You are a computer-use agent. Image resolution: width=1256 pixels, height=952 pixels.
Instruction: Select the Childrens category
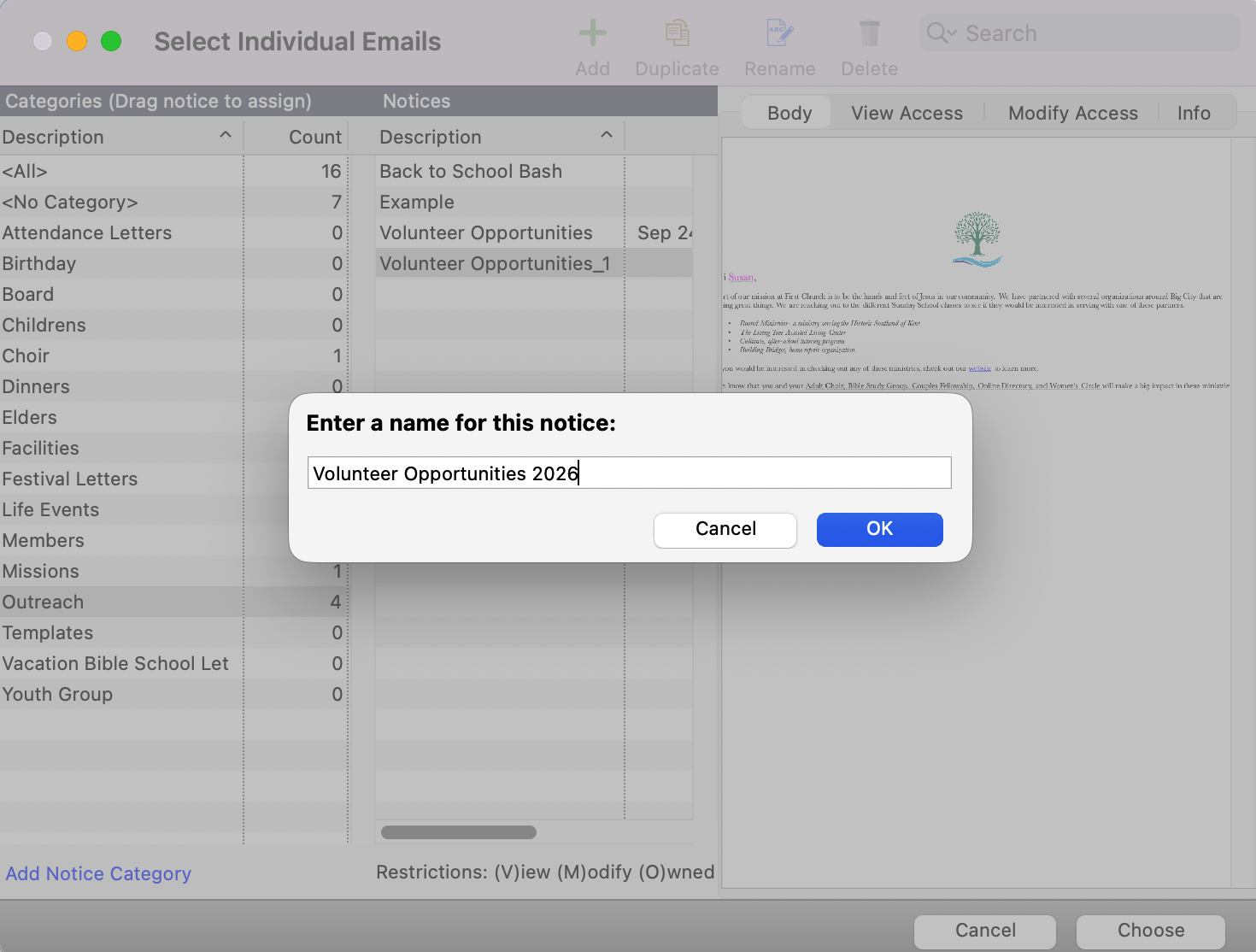173,325
